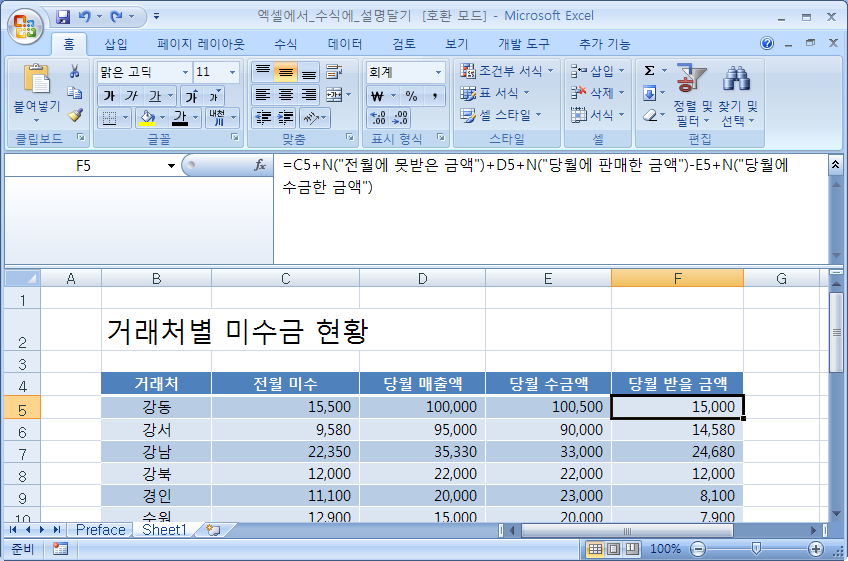Open Excel help question mark

[x=767, y=43]
